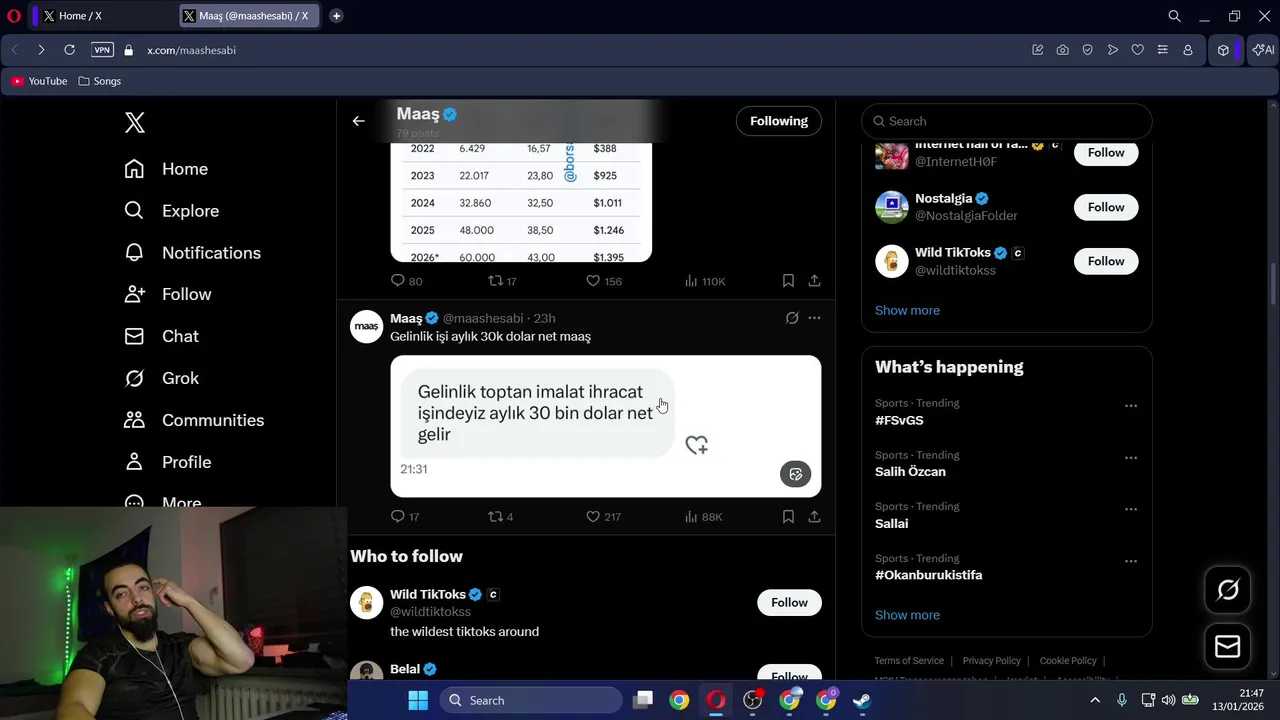Go back with the profile arrow
This screenshot has width=1280, height=720.
358,121
